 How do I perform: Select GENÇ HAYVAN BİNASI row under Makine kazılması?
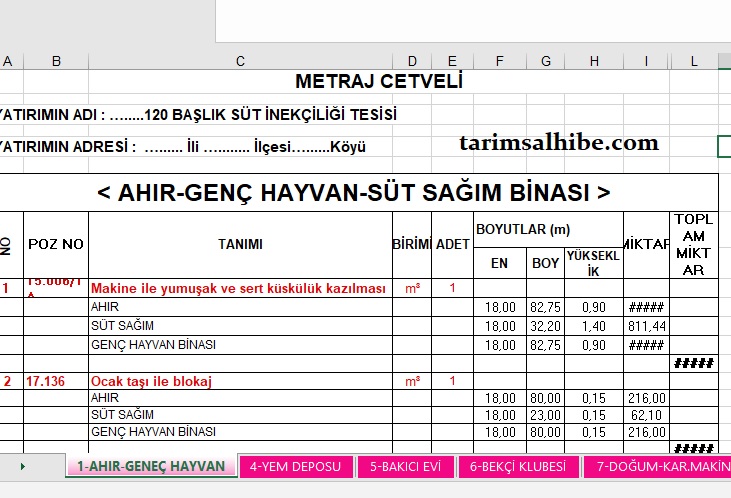pos(240,345)
